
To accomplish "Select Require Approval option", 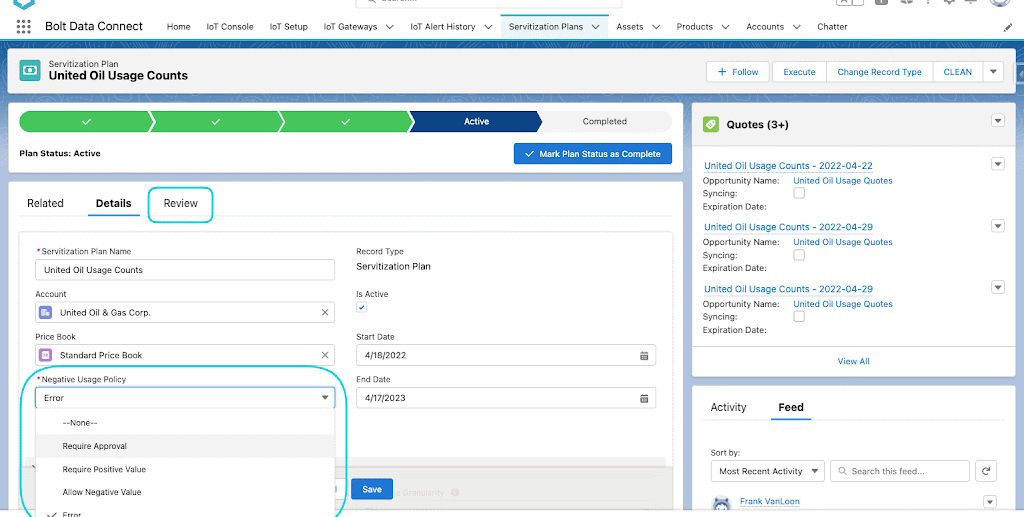I will 185,446.
